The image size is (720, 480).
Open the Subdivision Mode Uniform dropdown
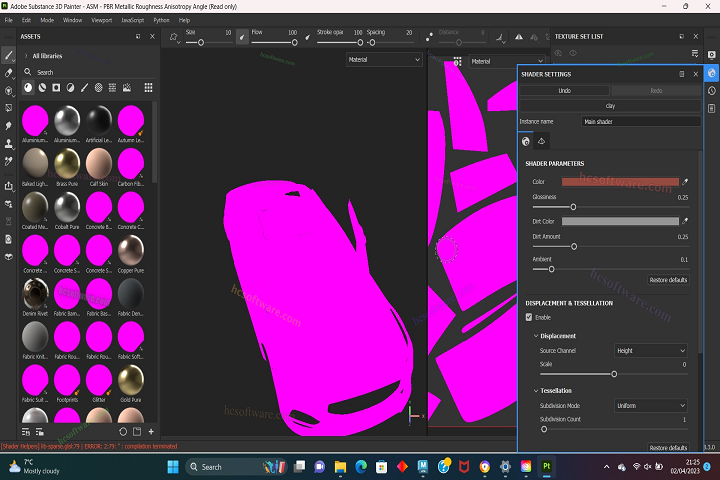(651, 406)
